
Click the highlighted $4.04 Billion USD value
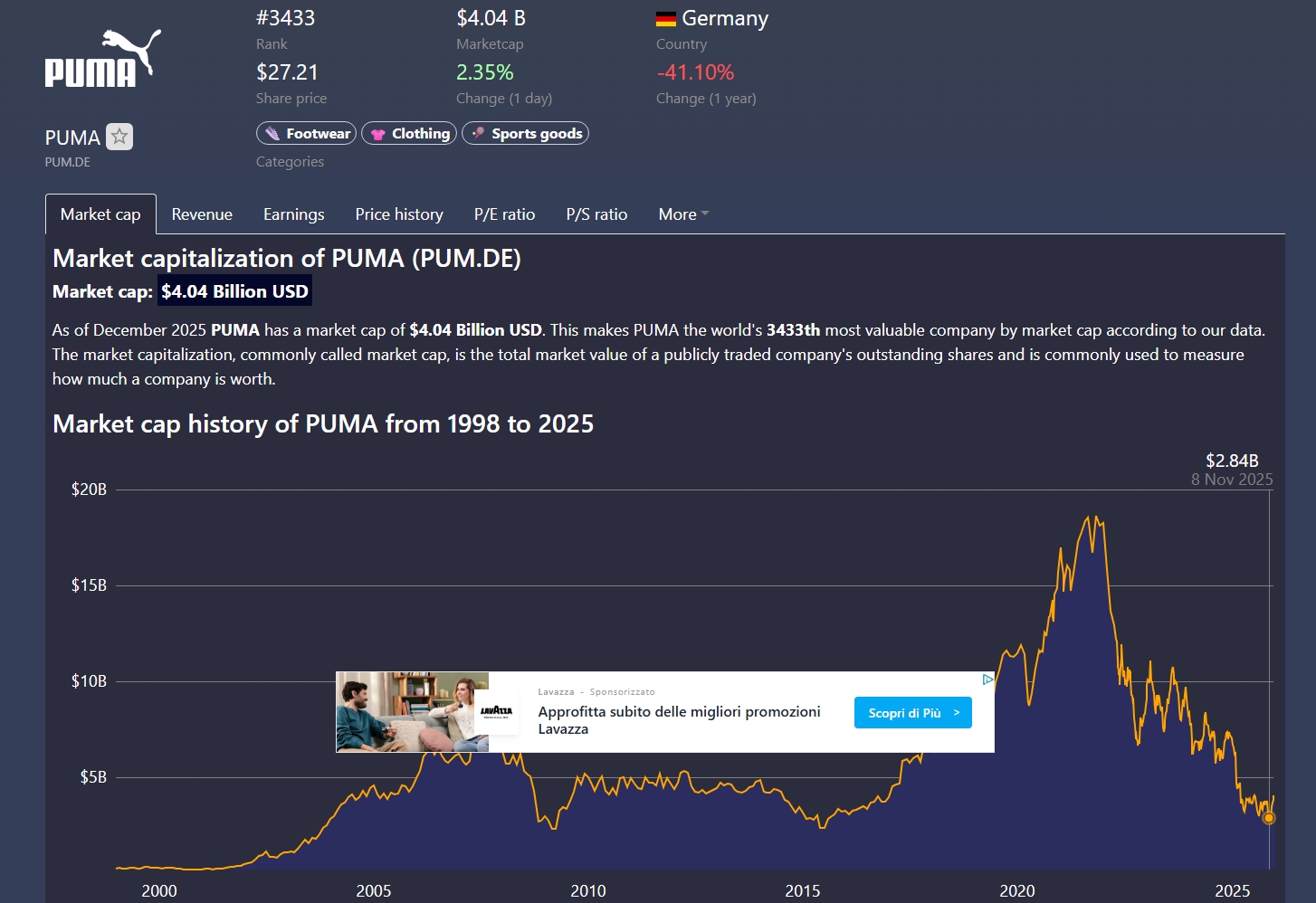pos(234,291)
